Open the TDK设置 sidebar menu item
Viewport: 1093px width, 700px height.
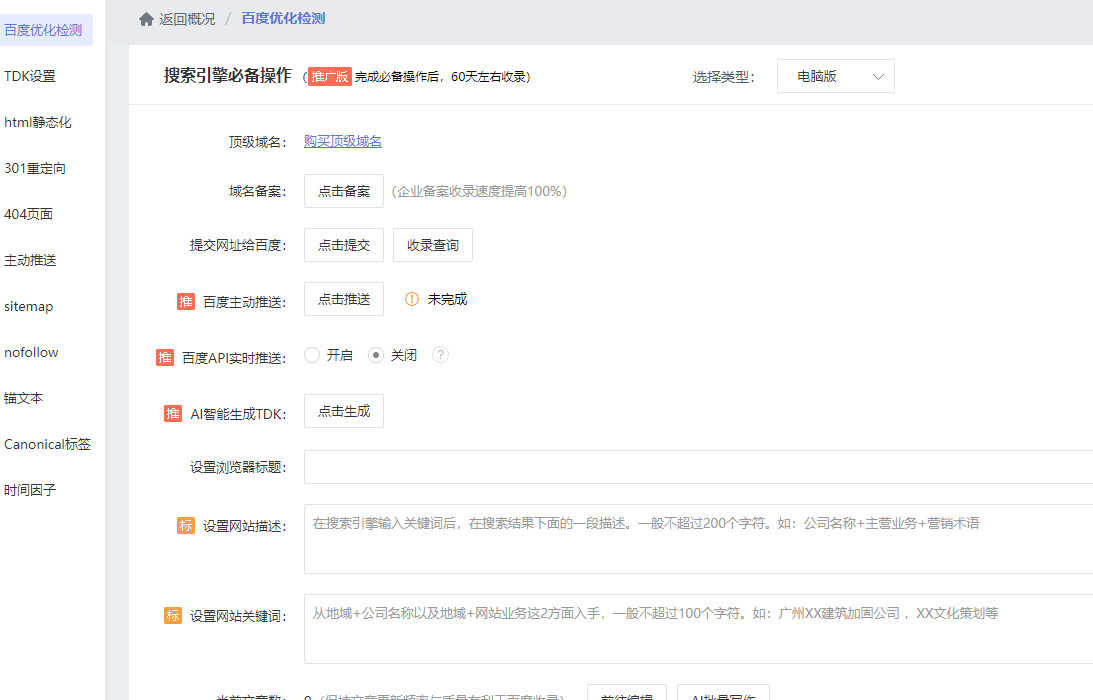(x=30, y=76)
